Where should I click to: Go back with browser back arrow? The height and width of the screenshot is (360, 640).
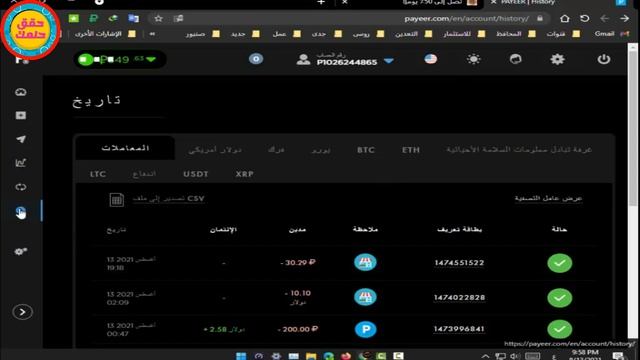point(604,18)
